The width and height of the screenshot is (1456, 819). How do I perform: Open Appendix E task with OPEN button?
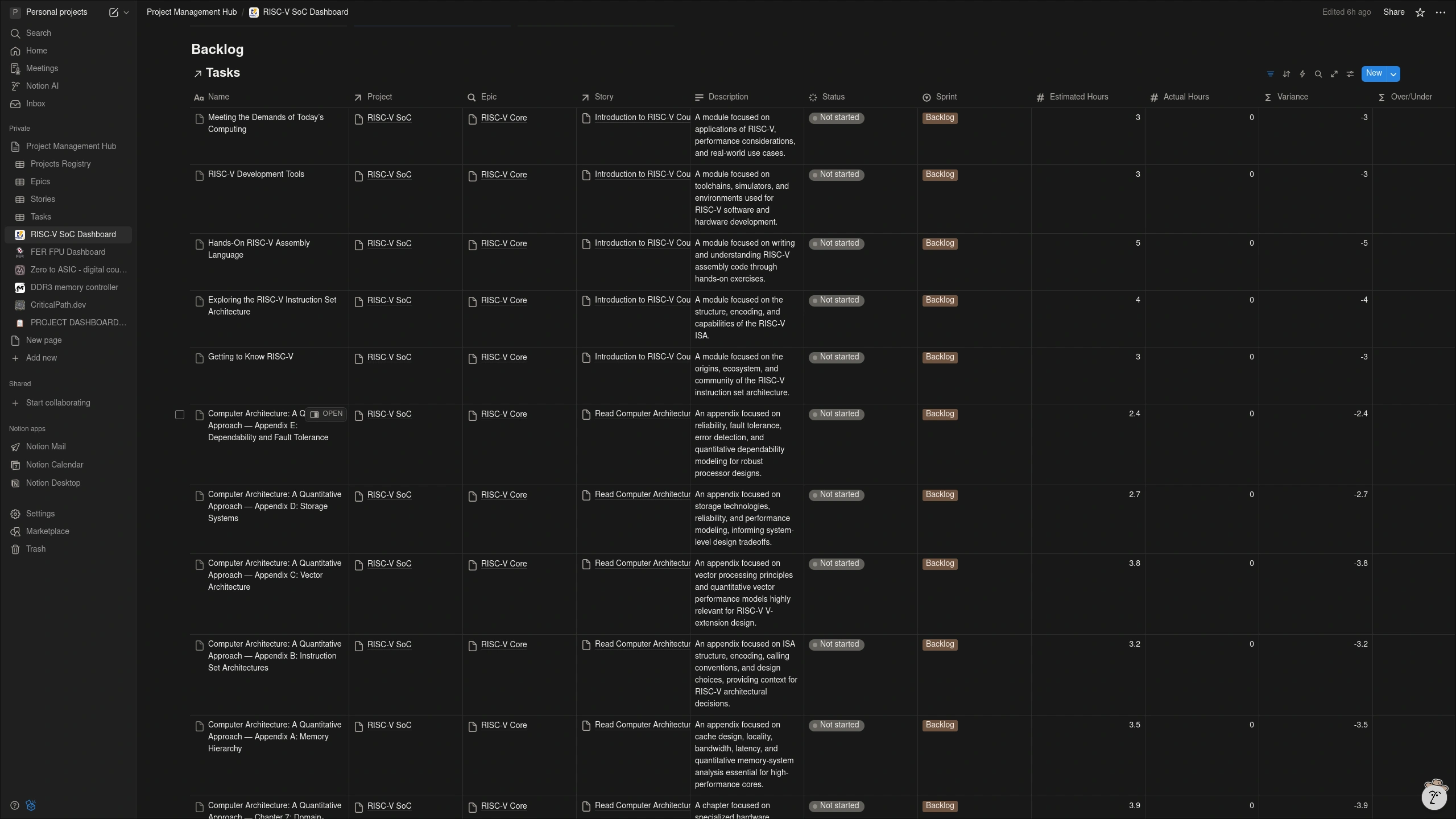pos(326,414)
